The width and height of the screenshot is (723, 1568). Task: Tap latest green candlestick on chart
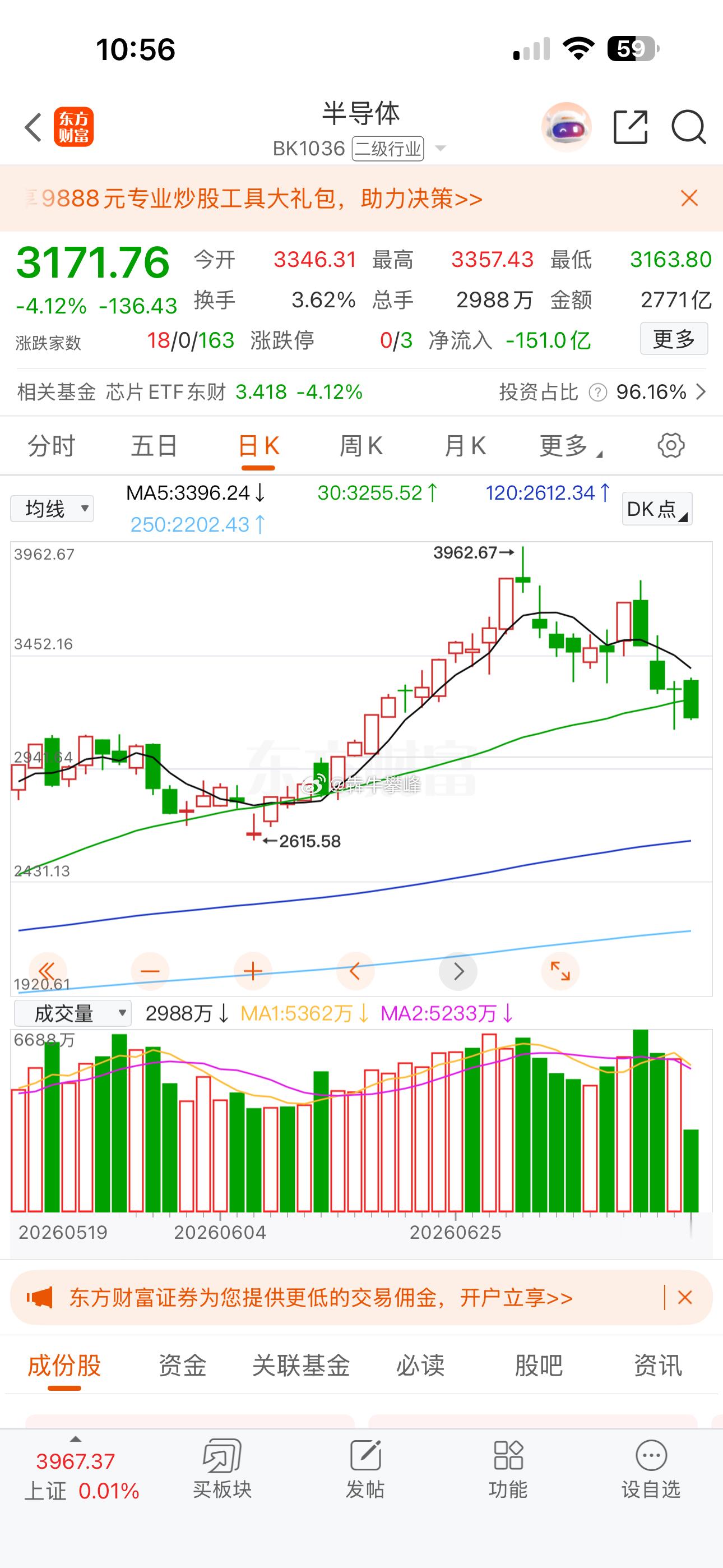[x=690, y=699]
